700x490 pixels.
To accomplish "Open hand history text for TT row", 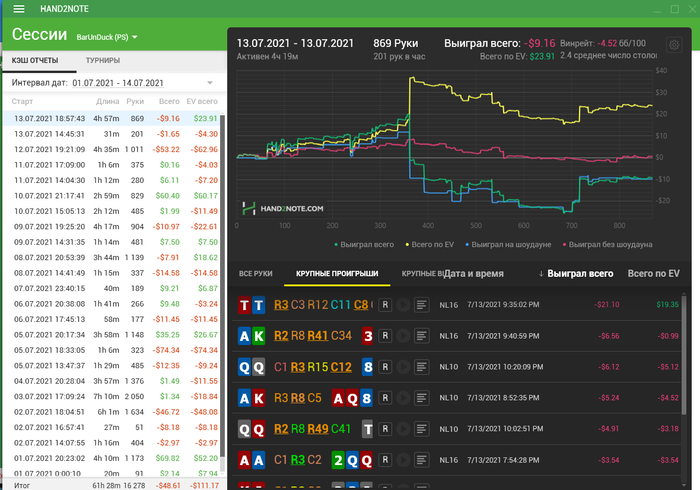I will click(x=421, y=305).
